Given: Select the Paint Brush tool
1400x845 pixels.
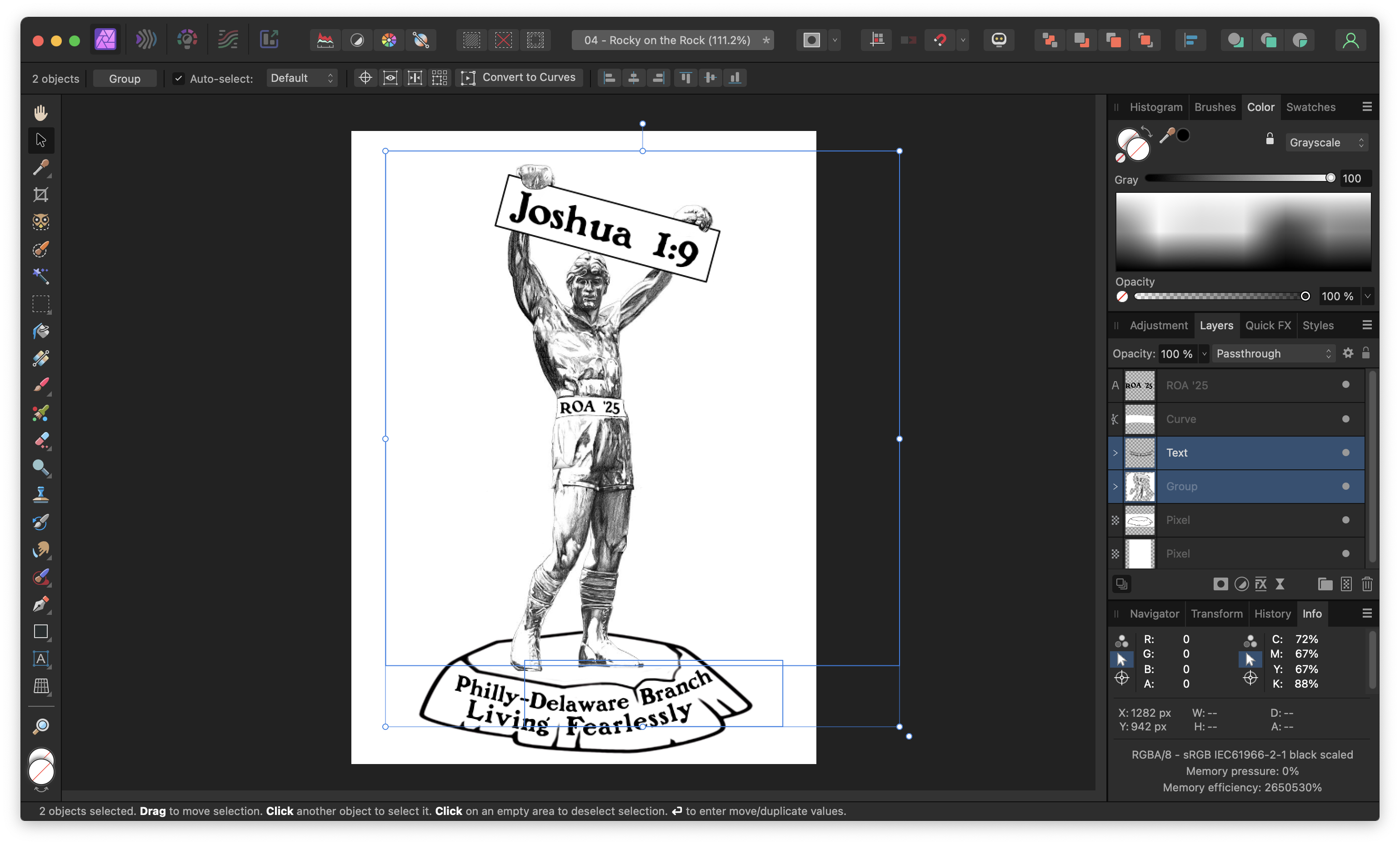Looking at the screenshot, I should click(40, 386).
